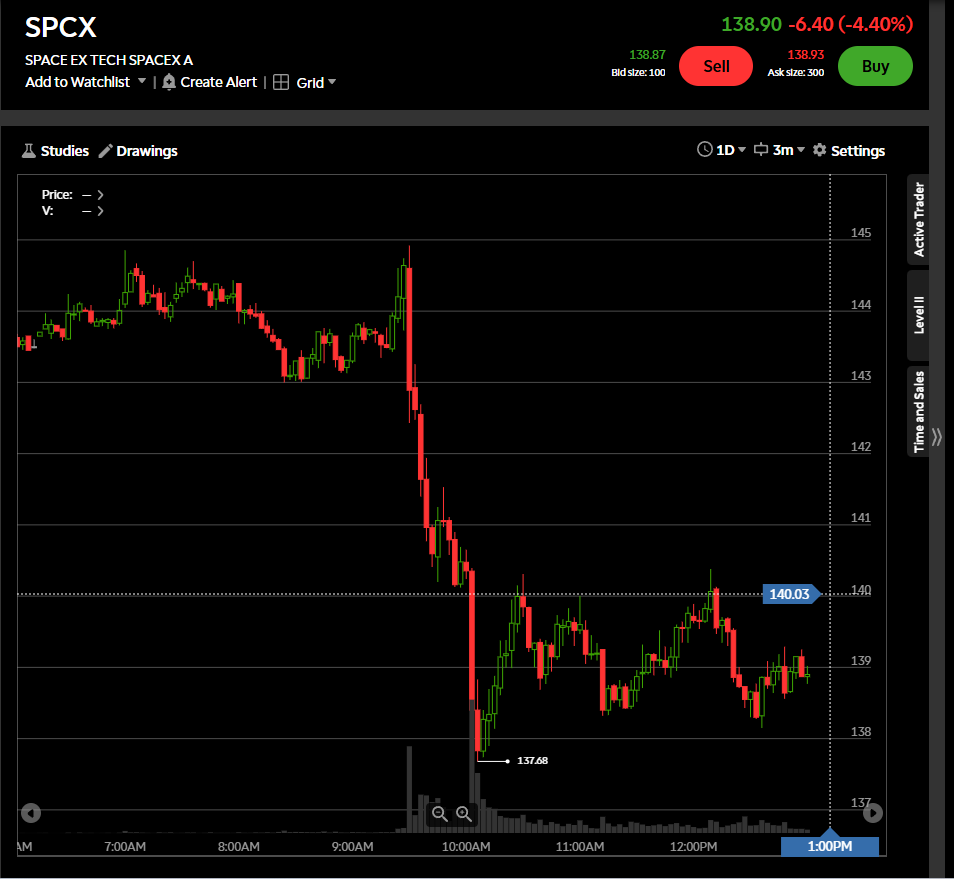Click the 138.87 bid price
Screen dimensions: 954x879
(x=647, y=55)
